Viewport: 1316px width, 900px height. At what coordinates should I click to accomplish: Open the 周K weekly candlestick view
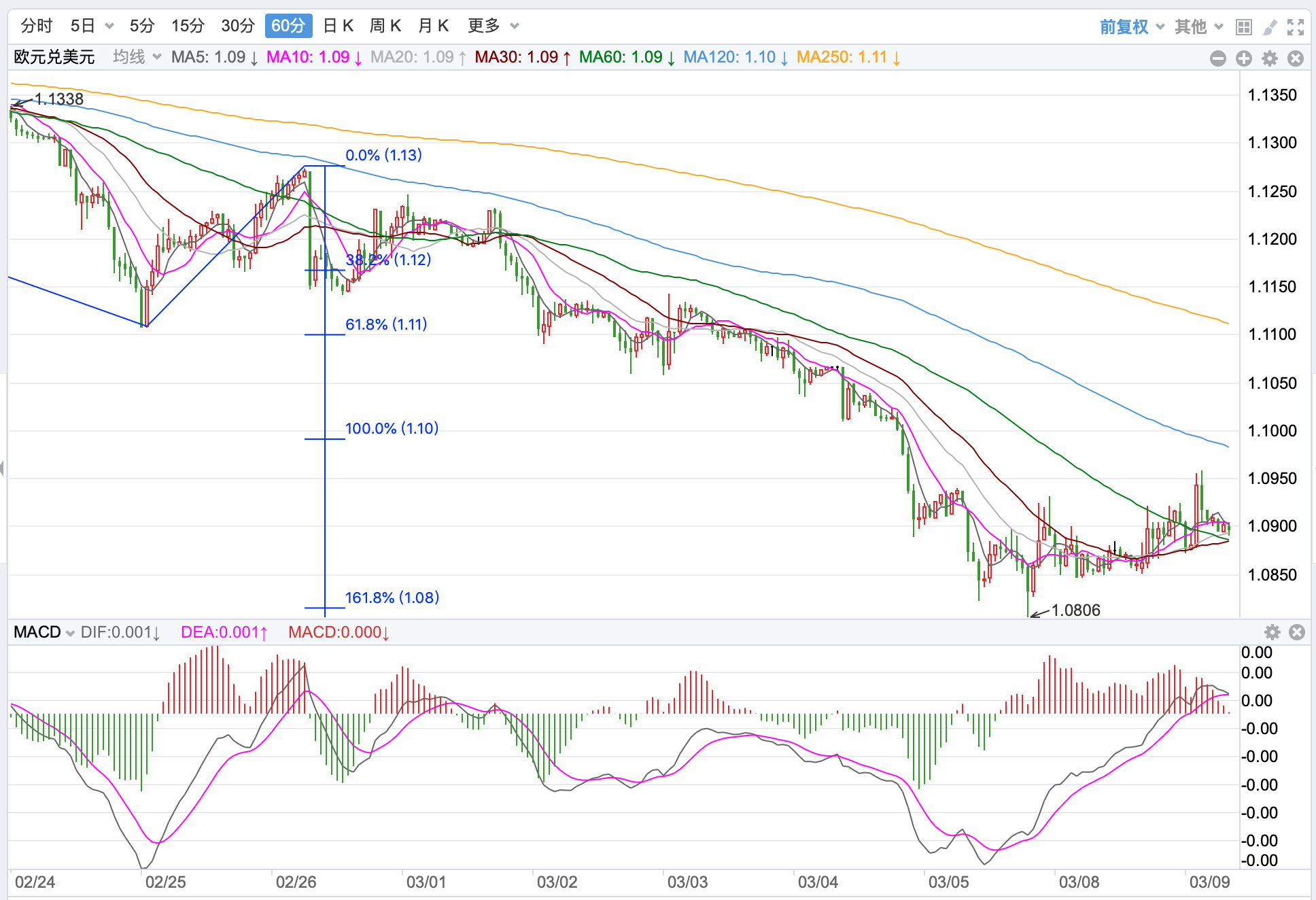(x=385, y=26)
